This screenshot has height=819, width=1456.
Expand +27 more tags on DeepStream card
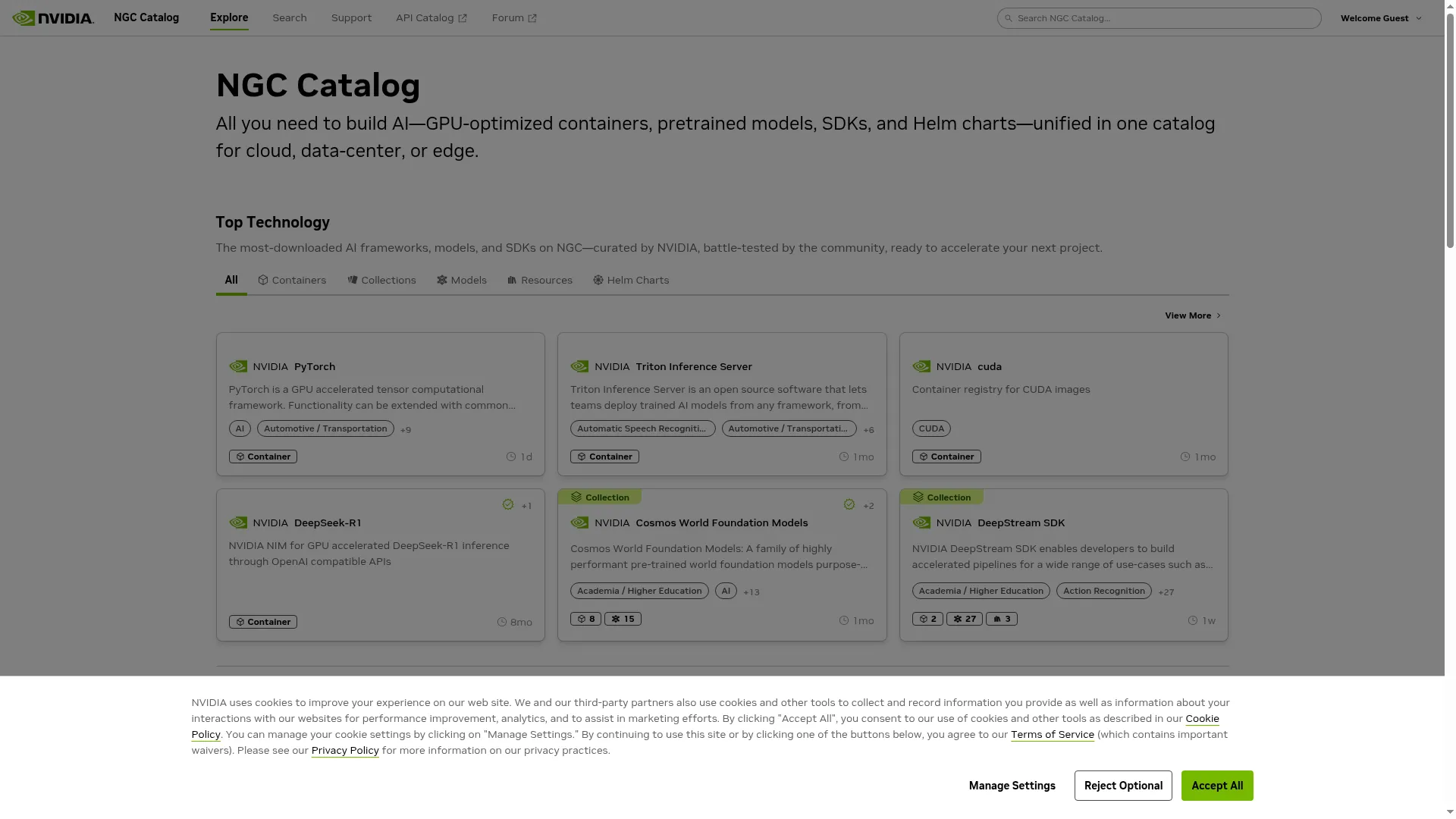click(x=1166, y=592)
